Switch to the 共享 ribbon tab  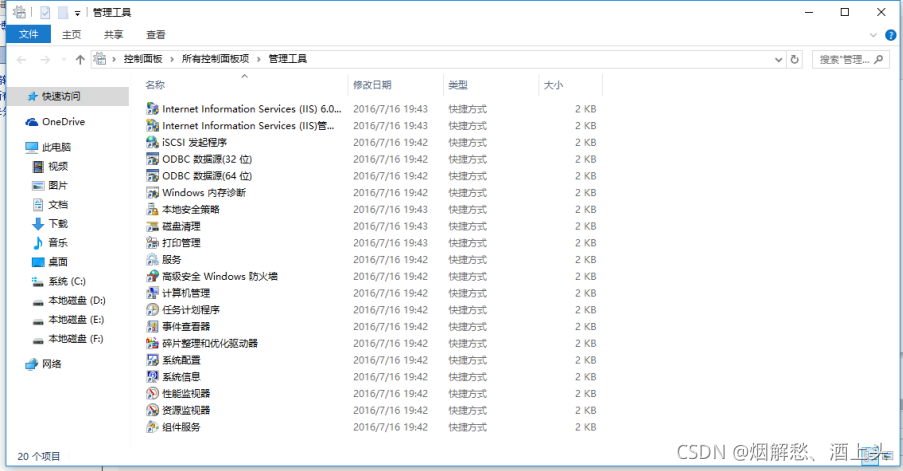[113, 35]
